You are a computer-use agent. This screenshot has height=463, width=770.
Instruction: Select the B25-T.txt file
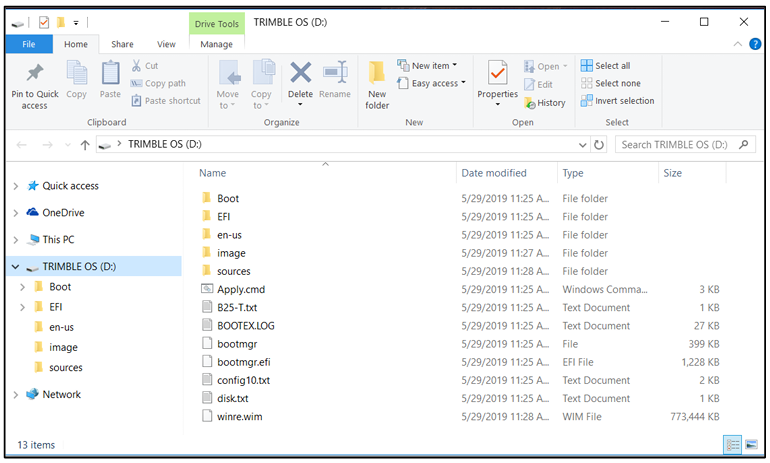point(237,308)
